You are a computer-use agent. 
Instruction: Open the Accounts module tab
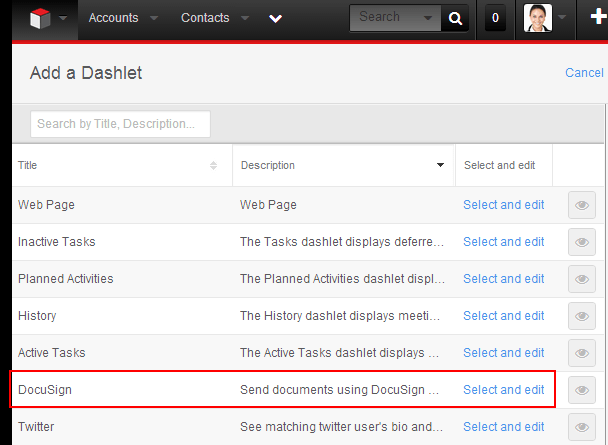113,18
